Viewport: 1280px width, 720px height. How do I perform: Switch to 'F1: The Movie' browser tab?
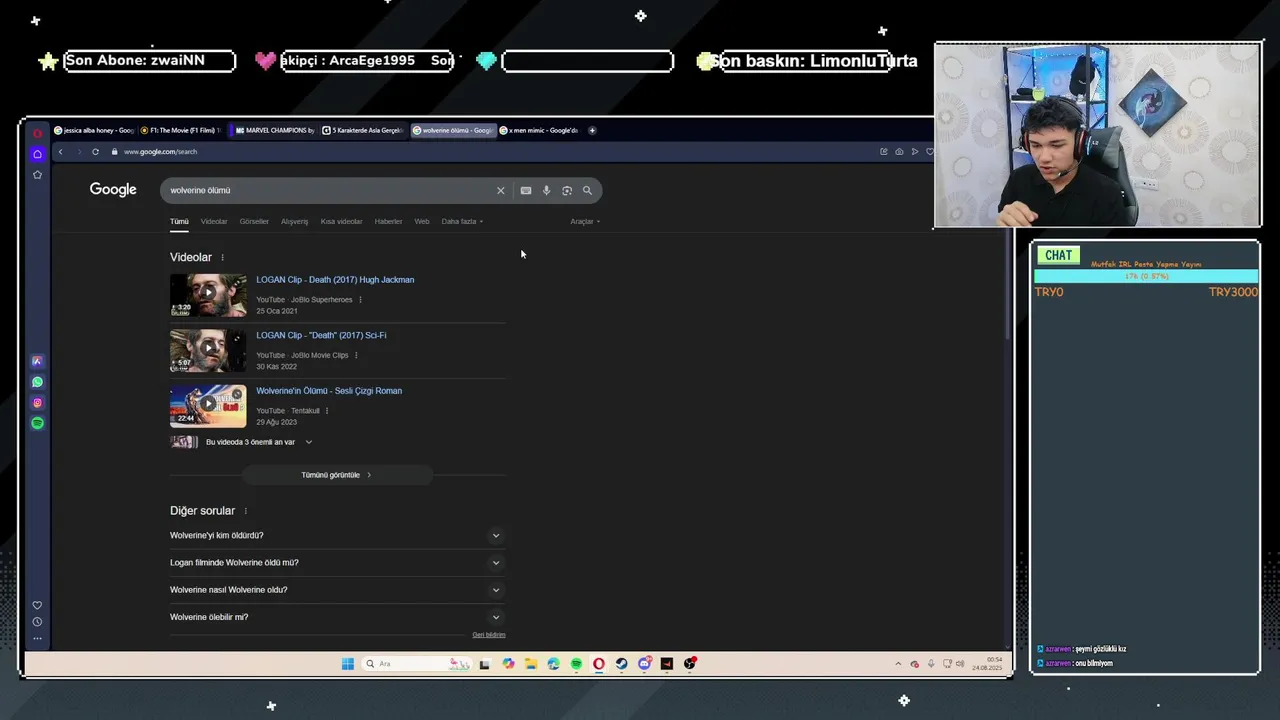coord(180,130)
